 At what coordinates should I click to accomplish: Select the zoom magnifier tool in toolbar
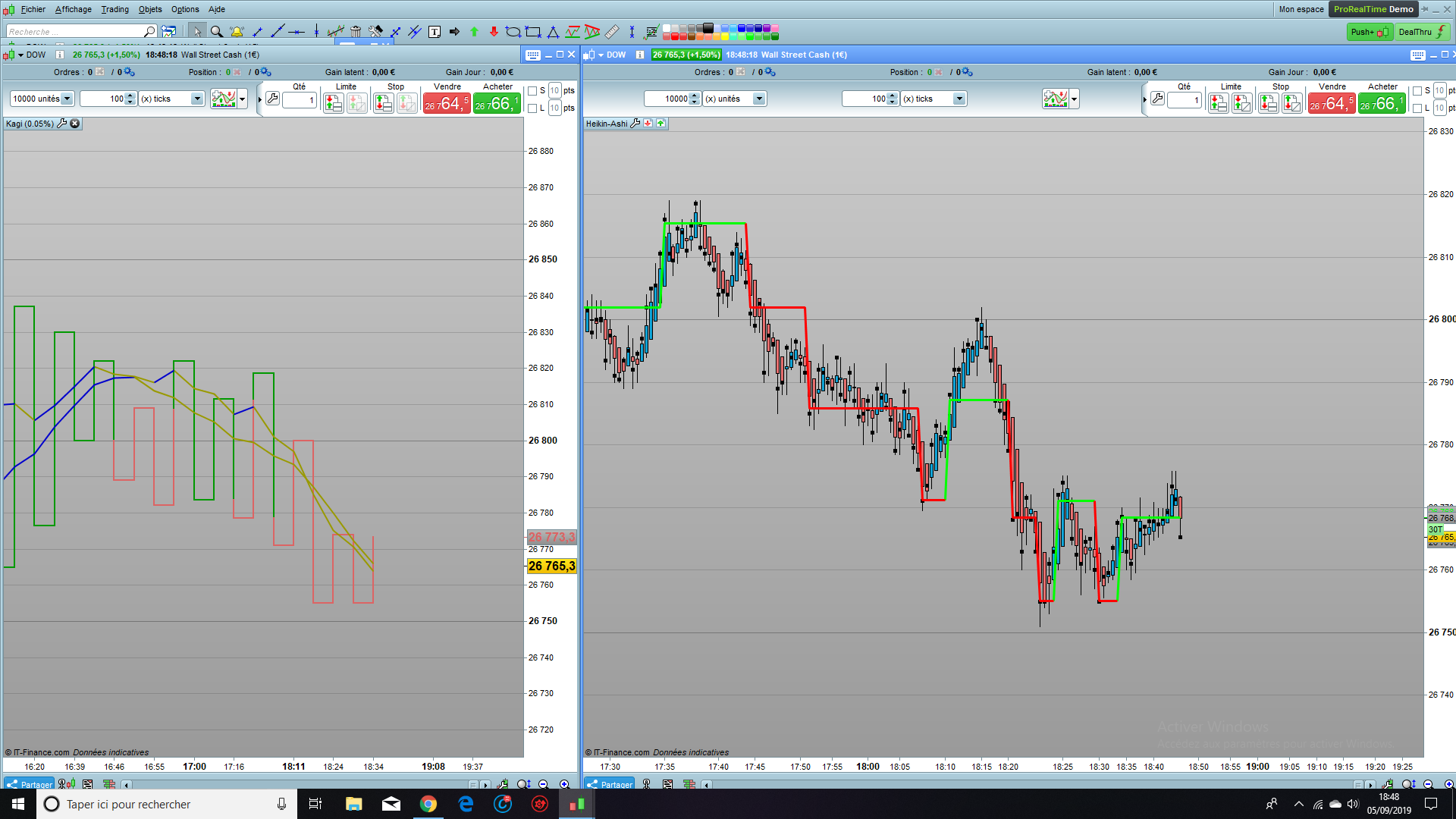[x=217, y=32]
